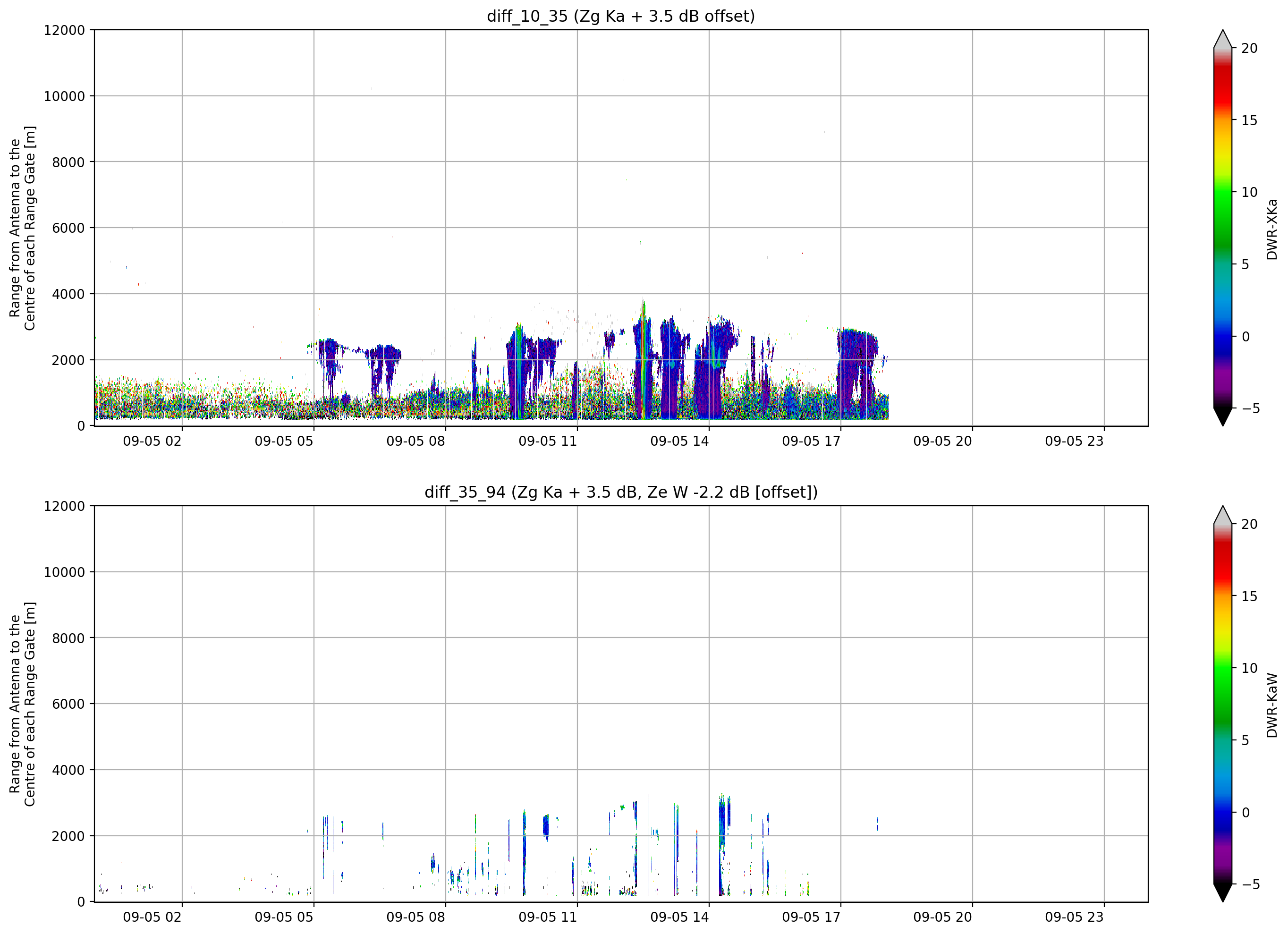Click the 09-05 17 label under top plot
This screenshot has height=934, width=1288.
point(811,442)
